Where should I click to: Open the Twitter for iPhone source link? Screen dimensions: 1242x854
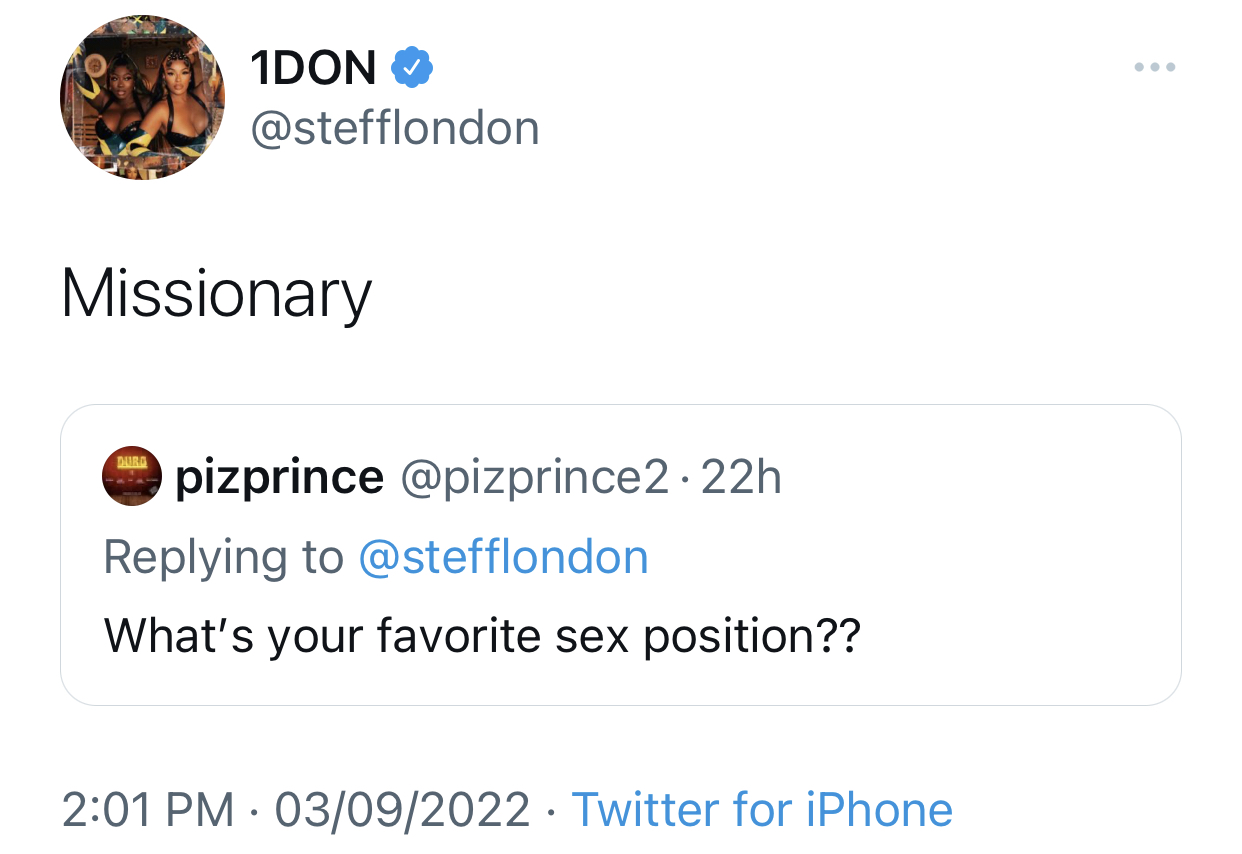pos(762,809)
